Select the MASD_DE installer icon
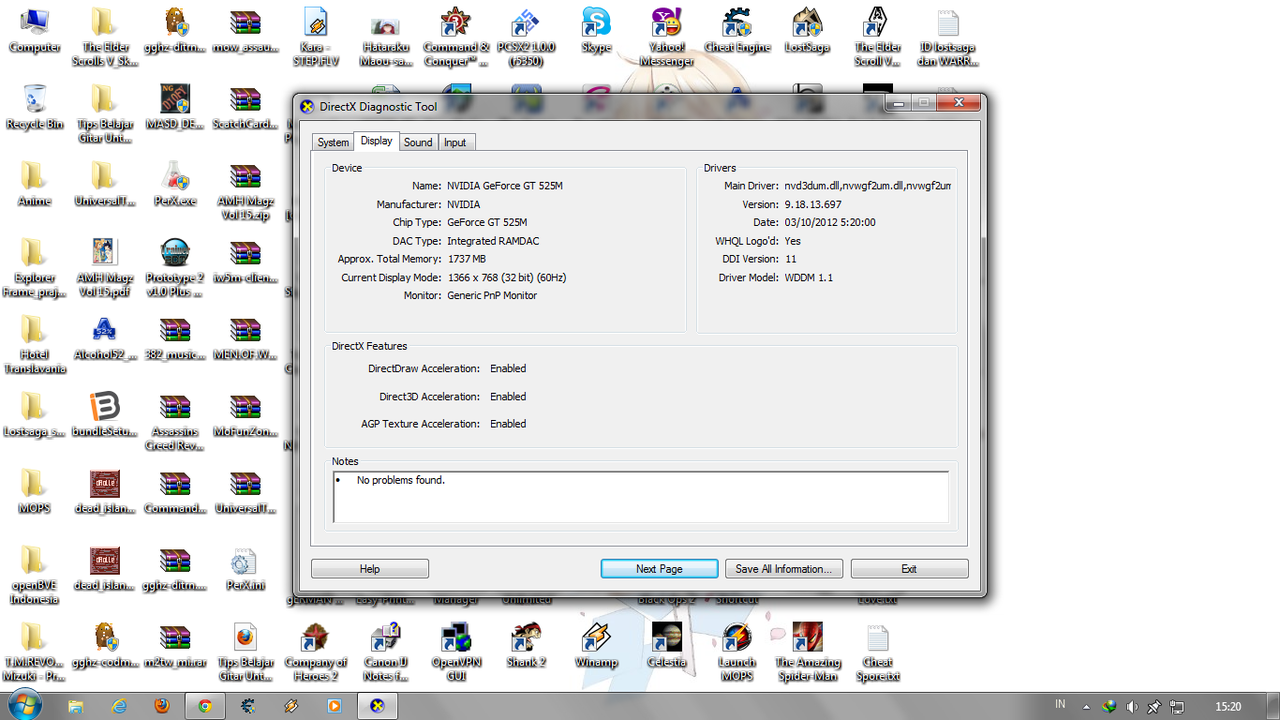This screenshot has height=720, width=1280. click(175, 107)
